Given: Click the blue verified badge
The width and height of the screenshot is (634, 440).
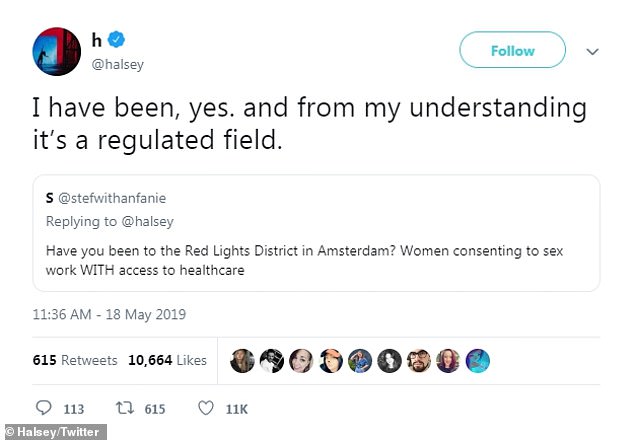Looking at the screenshot, I should [118, 40].
